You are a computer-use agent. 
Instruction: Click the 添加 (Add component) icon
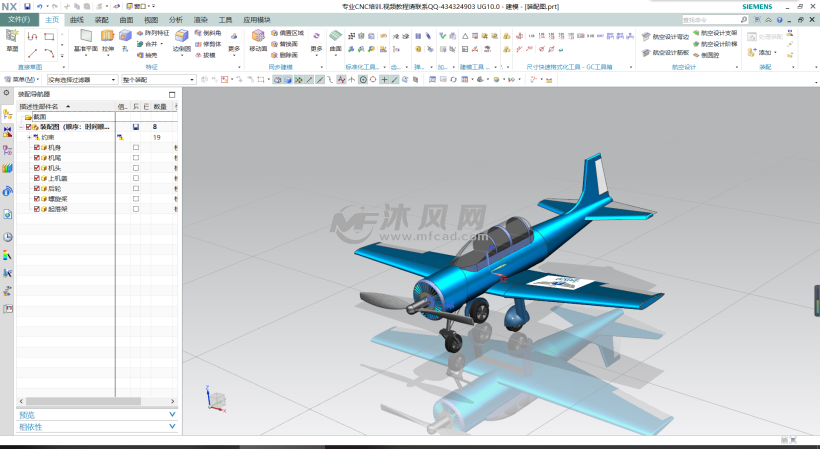click(x=765, y=52)
